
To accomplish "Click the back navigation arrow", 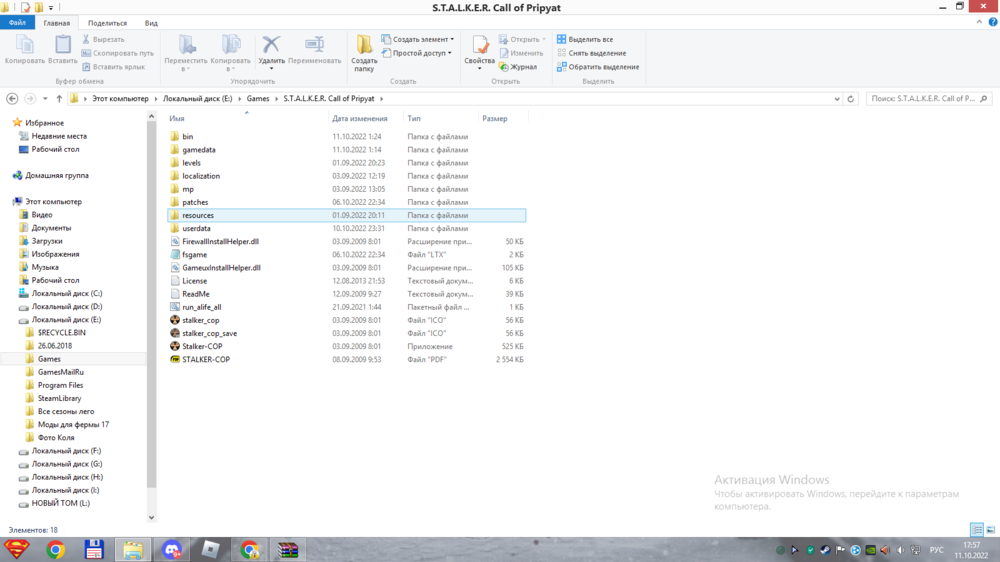I will pos(12,99).
